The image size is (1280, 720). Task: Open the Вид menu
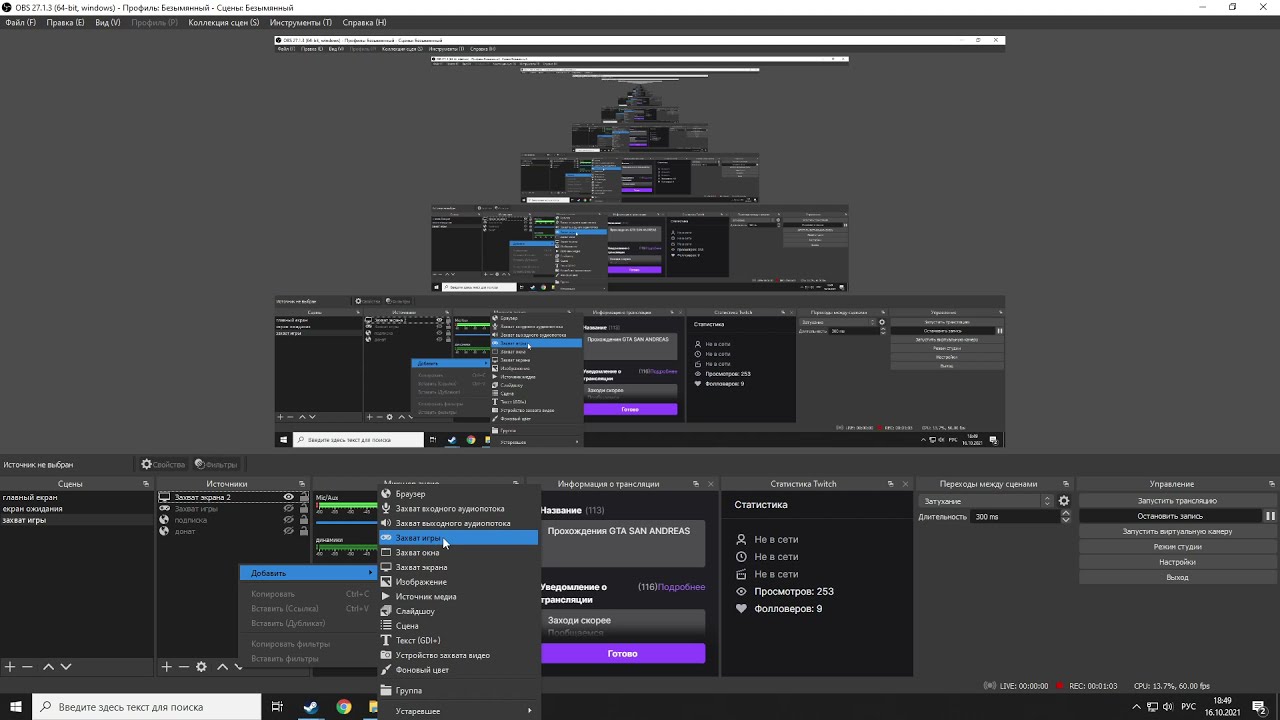coord(108,22)
